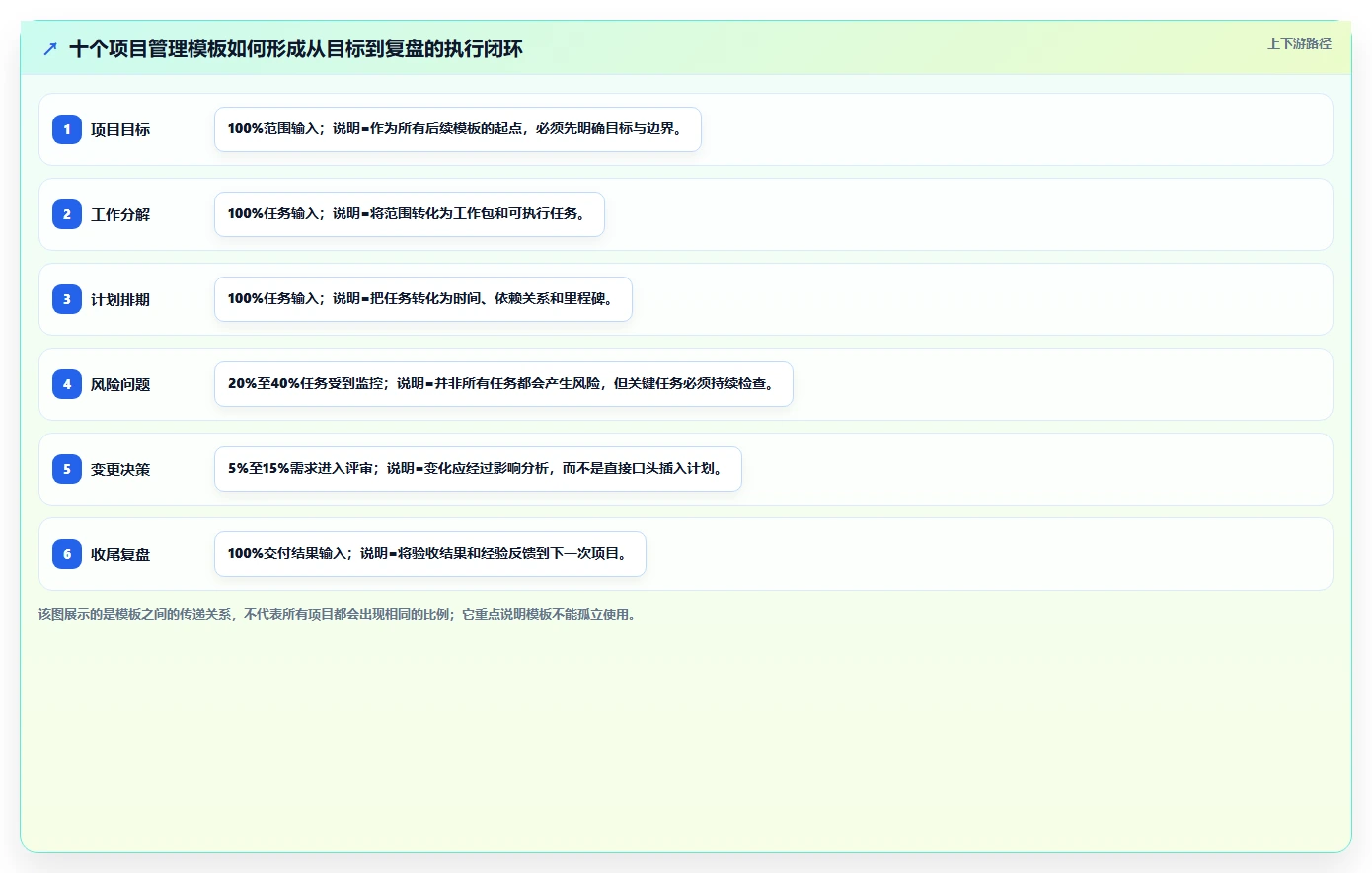Click the description box about 时间、依赖关系和里程碑
Image resolution: width=1372 pixels, height=873 pixels.
(x=423, y=299)
